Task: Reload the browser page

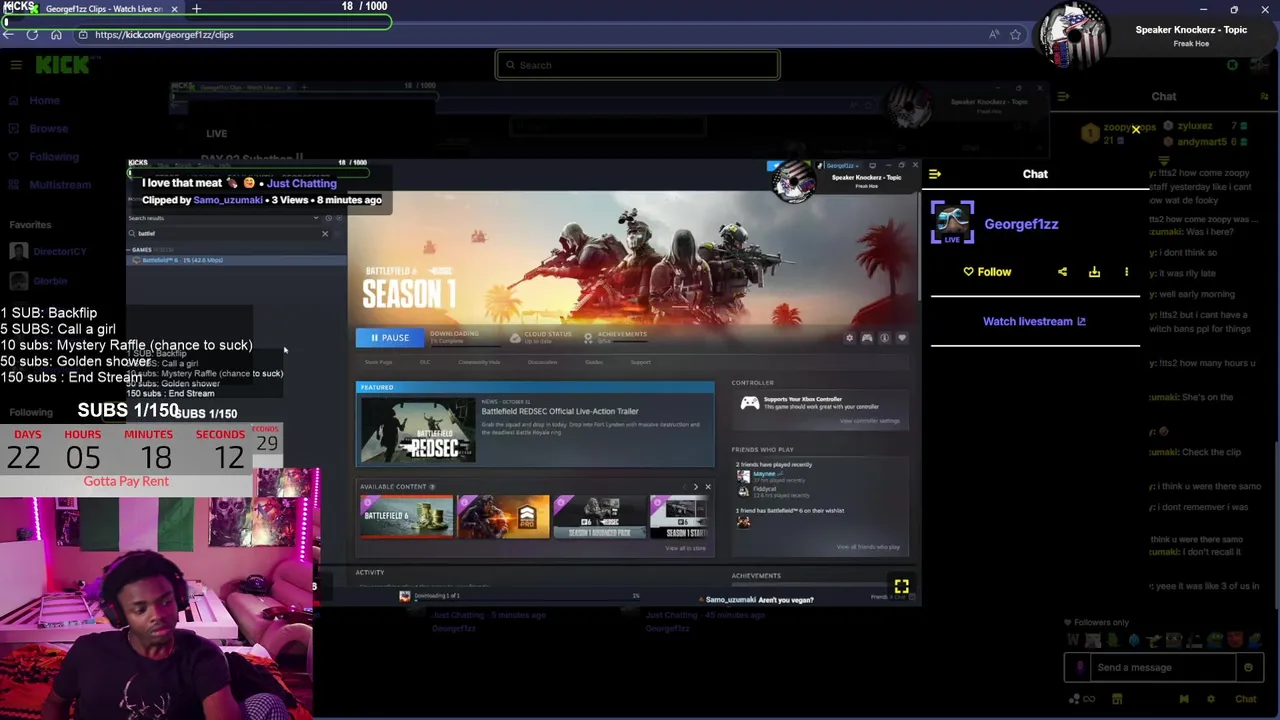Action: [x=32, y=34]
